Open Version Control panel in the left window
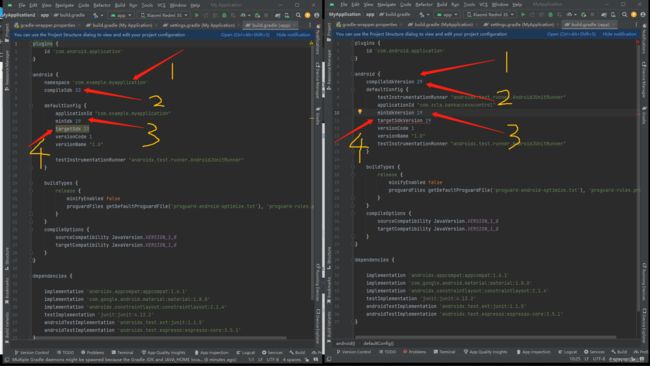 tap(32, 352)
